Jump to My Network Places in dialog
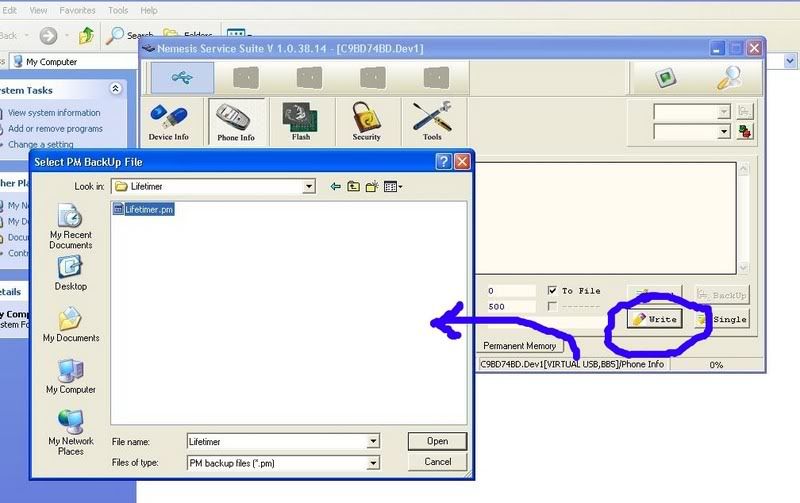The height and width of the screenshot is (503, 800). tap(71, 433)
